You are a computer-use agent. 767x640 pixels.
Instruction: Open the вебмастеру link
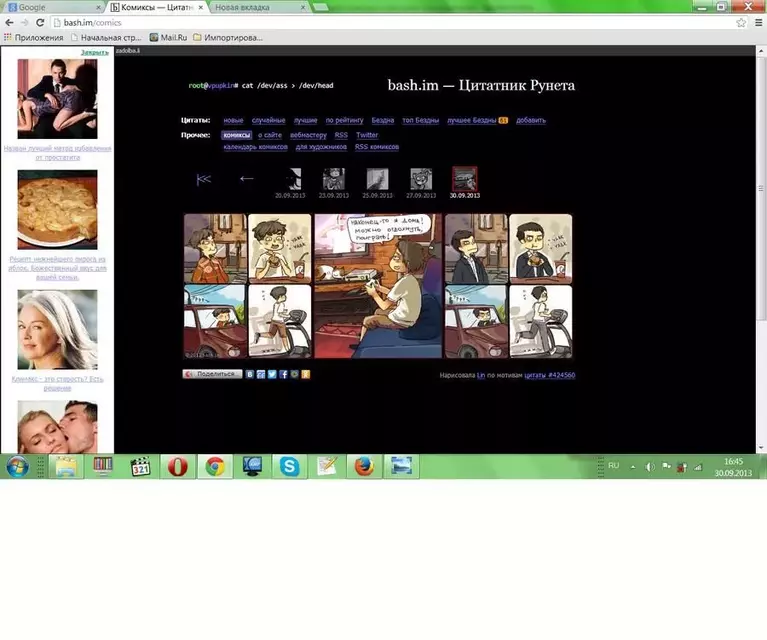308,135
